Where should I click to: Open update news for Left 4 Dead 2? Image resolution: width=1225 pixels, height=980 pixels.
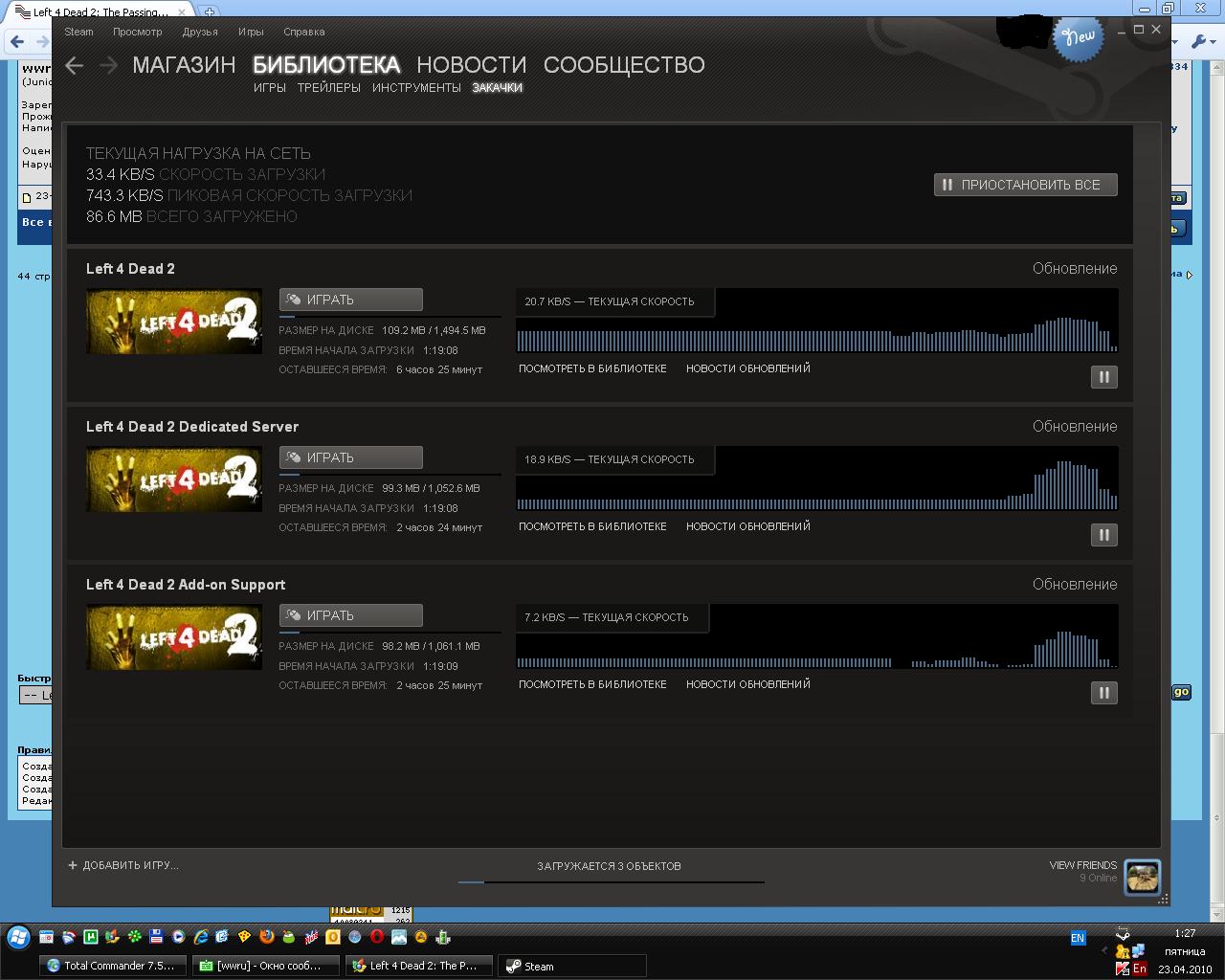click(748, 368)
